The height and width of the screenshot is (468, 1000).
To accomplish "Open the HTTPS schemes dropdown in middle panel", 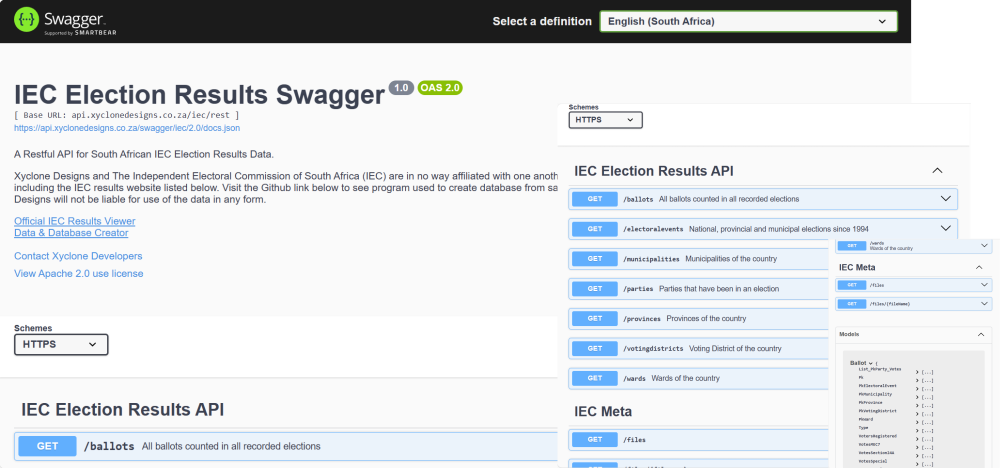I will (x=605, y=119).
